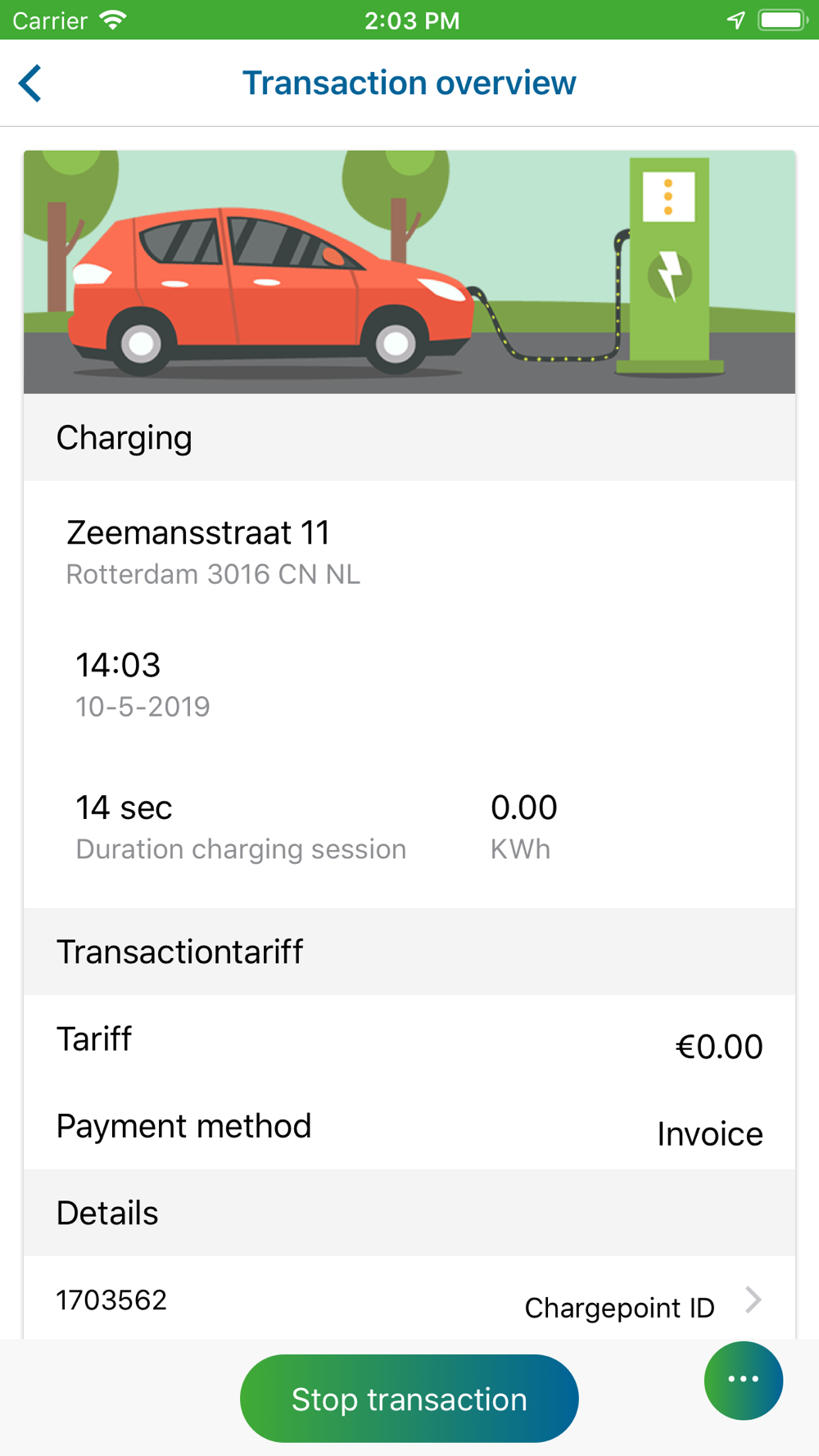The image size is (819, 1456).
Task: Tap the Chargepoint ID label
Action: tap(619, 1308)
